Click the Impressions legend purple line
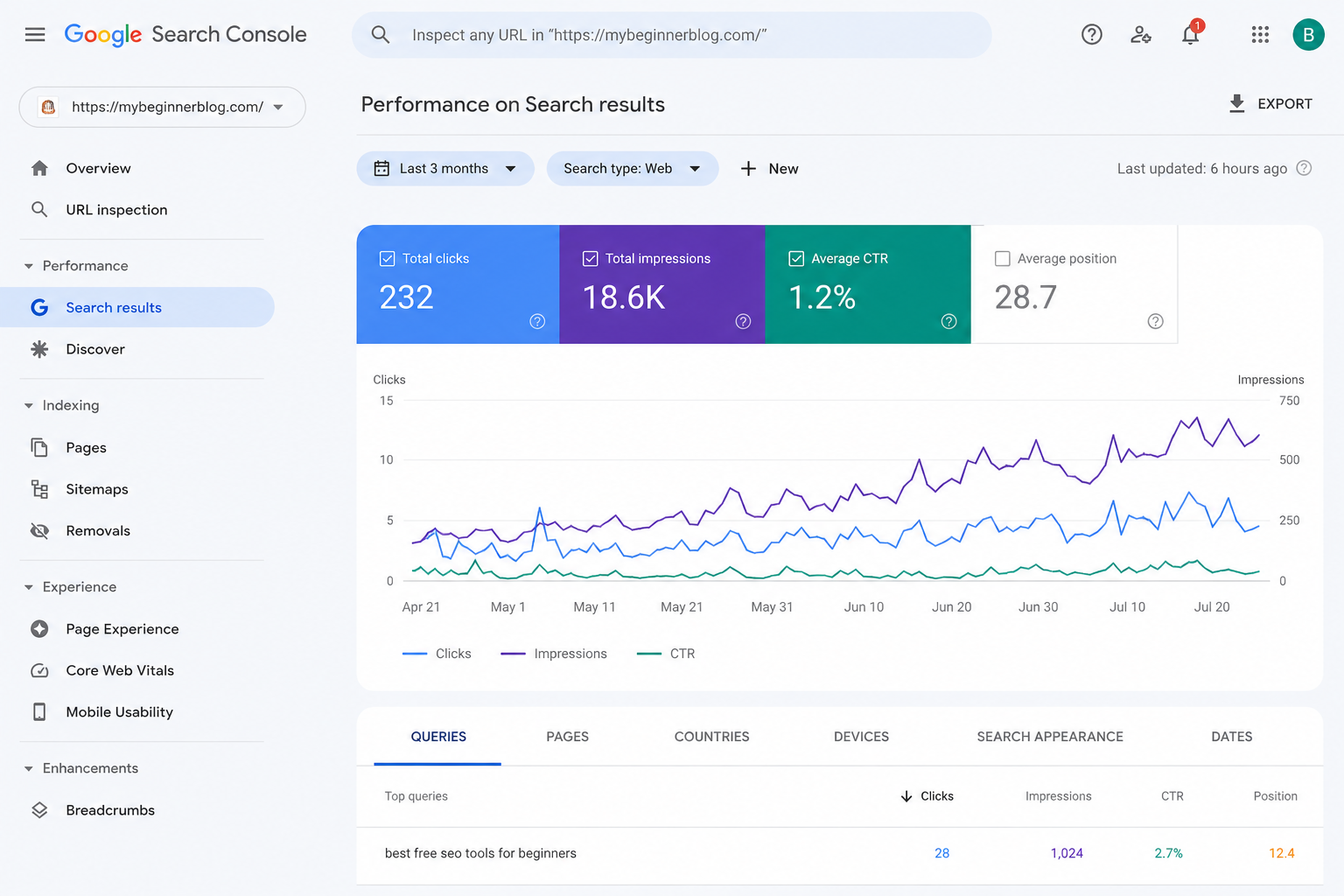Image resolution: width=1344 pixels, height=896 pixels. tap(513, 654)
